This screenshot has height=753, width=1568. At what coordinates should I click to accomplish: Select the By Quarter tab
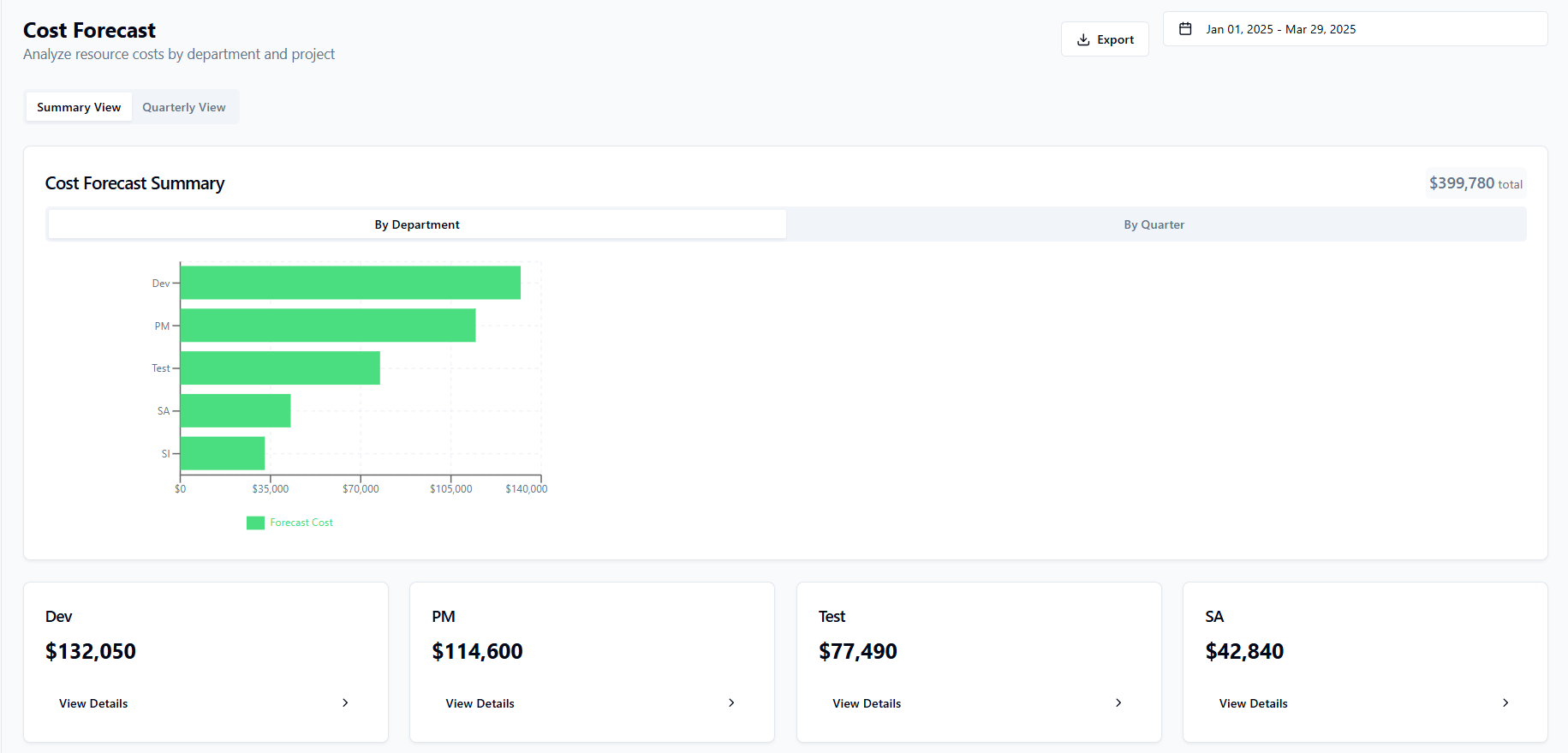[1154, 224]
